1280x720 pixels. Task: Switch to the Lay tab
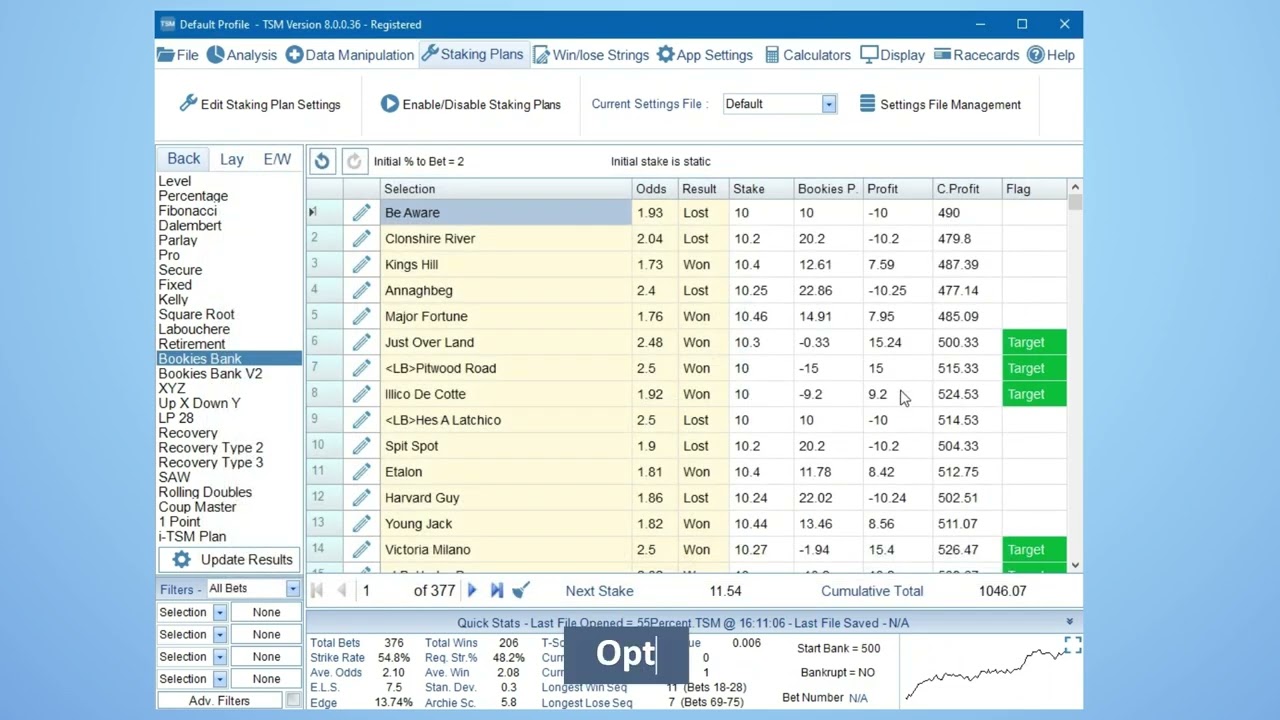(232, 159)
